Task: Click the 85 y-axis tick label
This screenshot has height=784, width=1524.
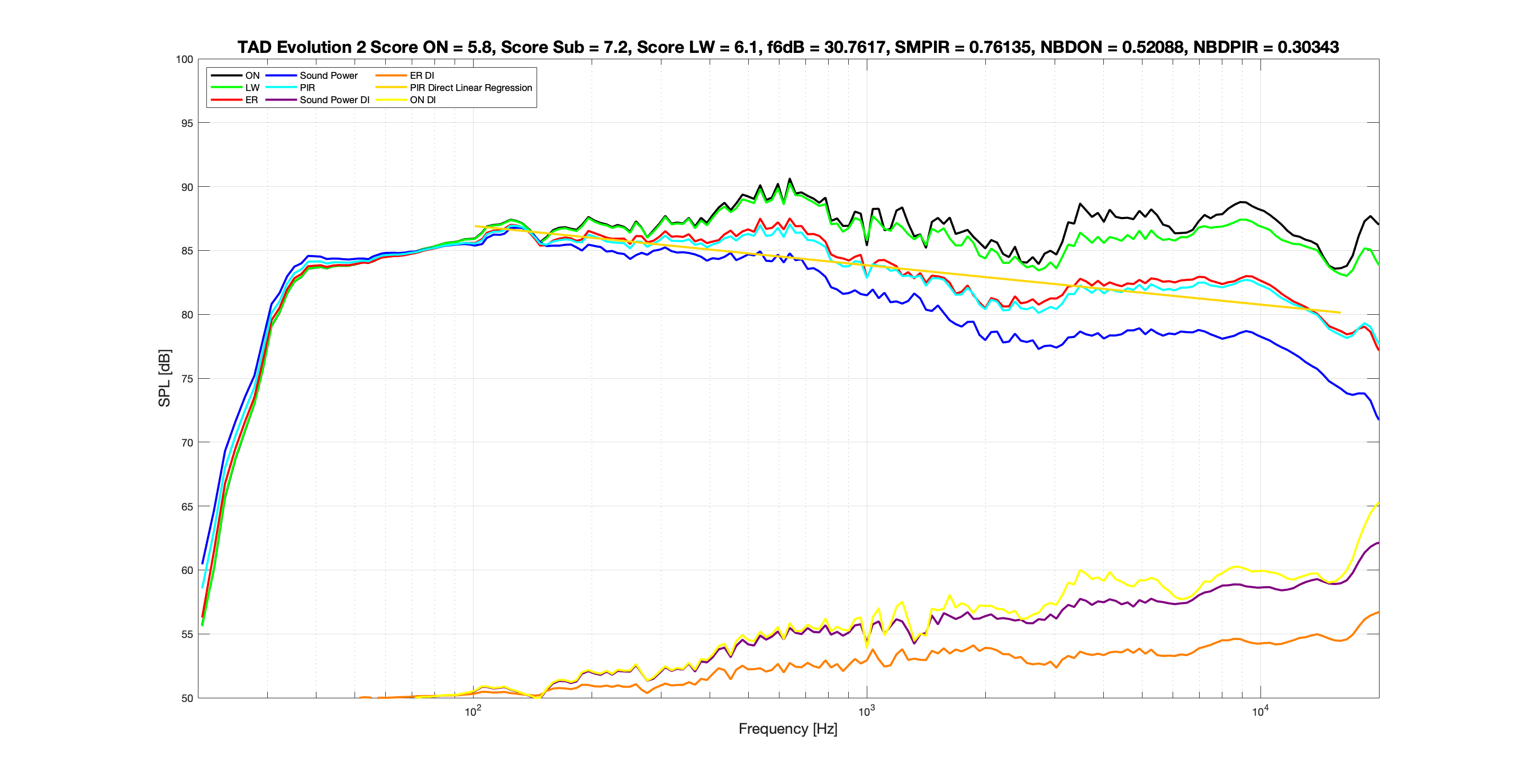Action: click(x=187, y=251)
